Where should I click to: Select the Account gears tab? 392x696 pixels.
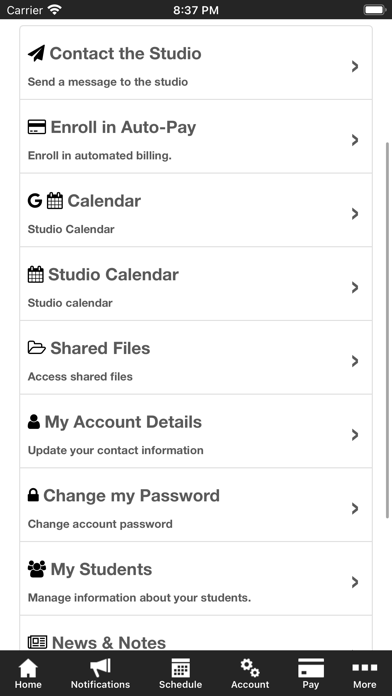coord(250,674)
